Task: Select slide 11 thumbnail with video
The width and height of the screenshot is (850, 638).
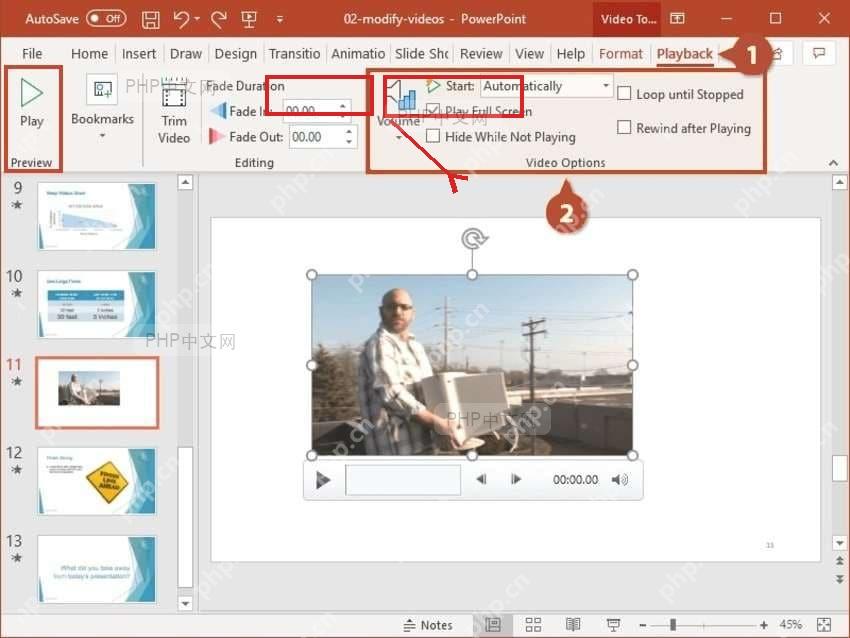Action: point(97,393)
